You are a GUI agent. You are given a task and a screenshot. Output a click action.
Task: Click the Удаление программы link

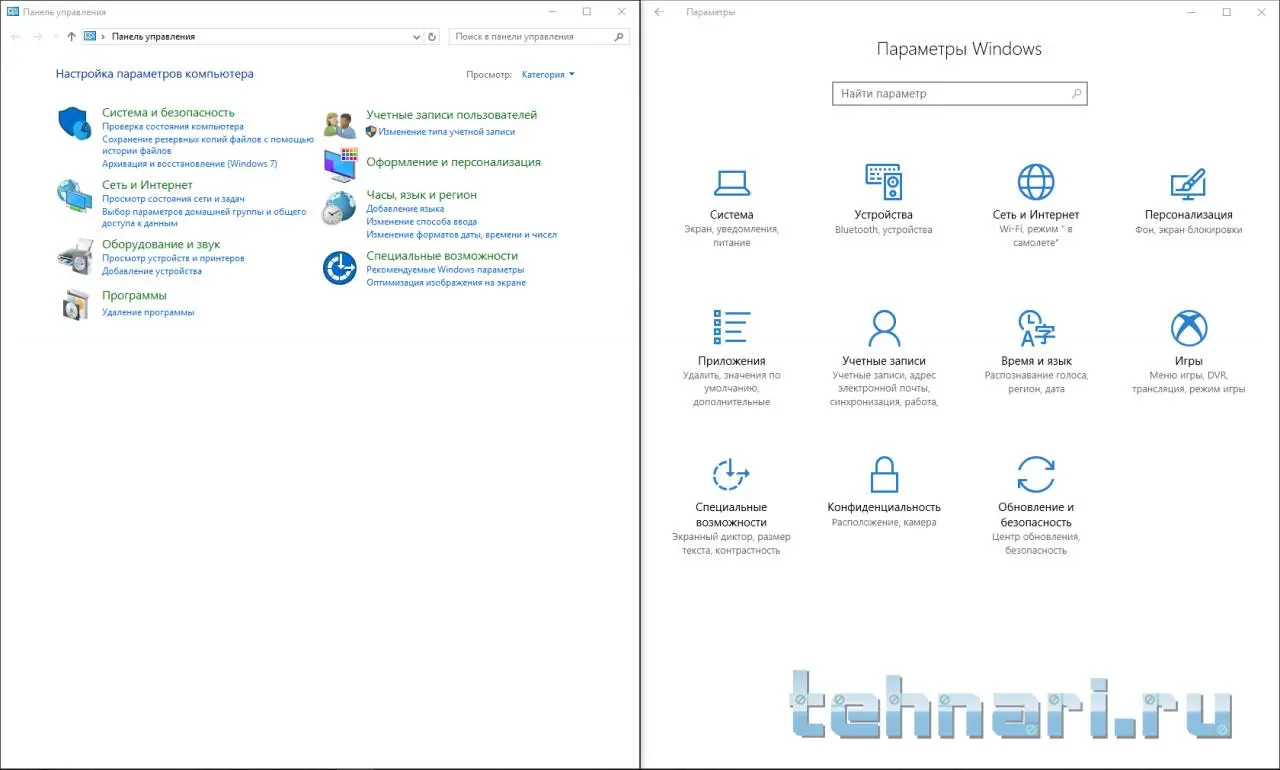[x=148, y=312]
